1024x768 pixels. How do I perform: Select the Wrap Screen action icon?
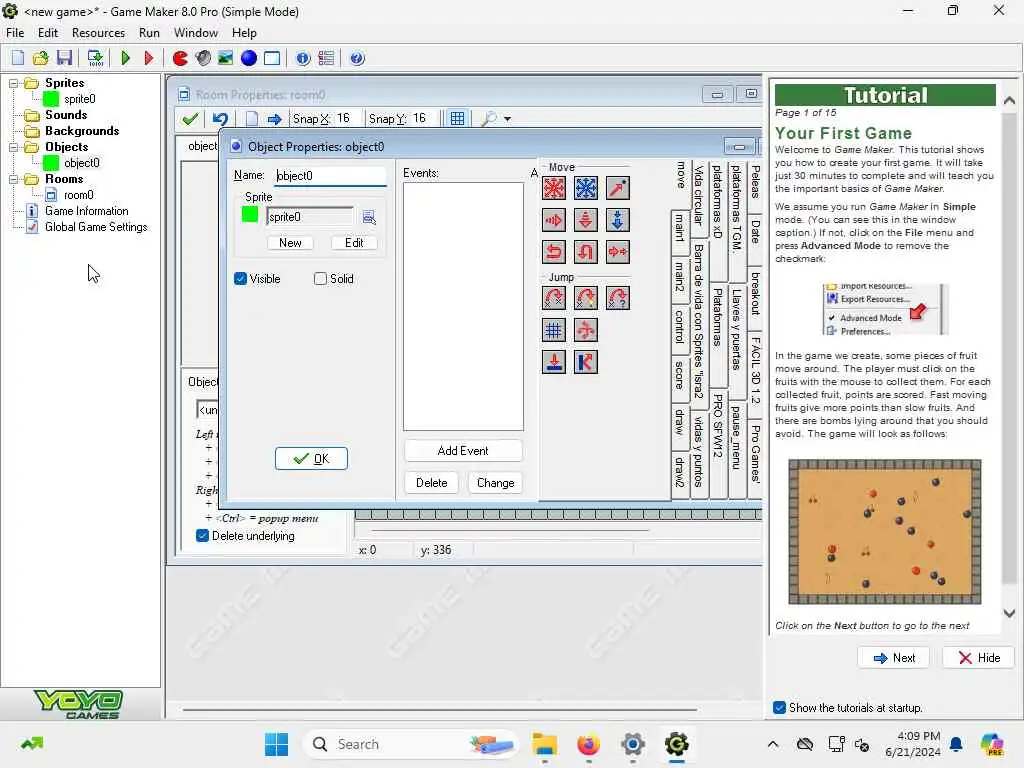pos(586,330)
